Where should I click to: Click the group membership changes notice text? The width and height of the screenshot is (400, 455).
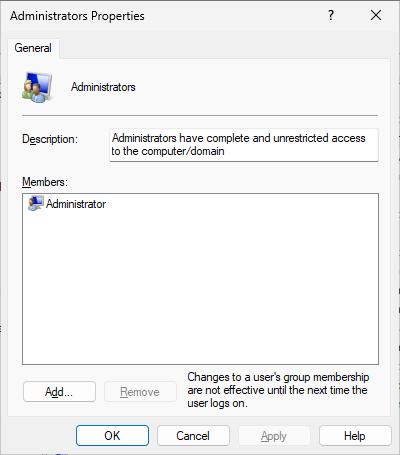point(278,390)
